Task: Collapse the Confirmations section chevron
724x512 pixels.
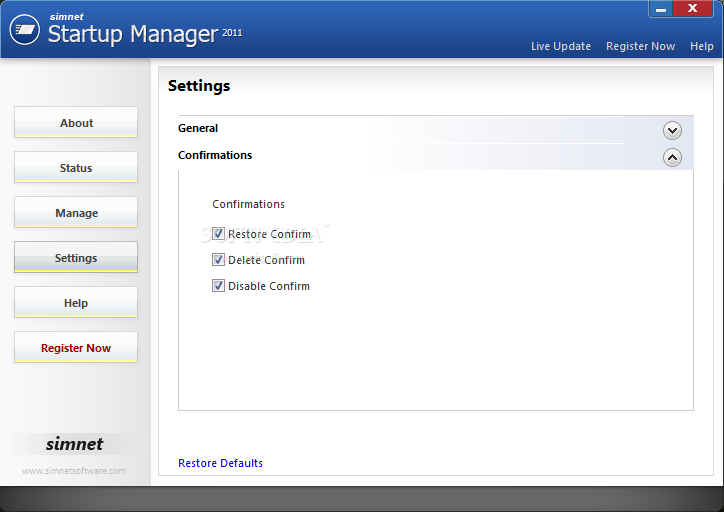Action: pyautogui.click(x=672, y=157)
